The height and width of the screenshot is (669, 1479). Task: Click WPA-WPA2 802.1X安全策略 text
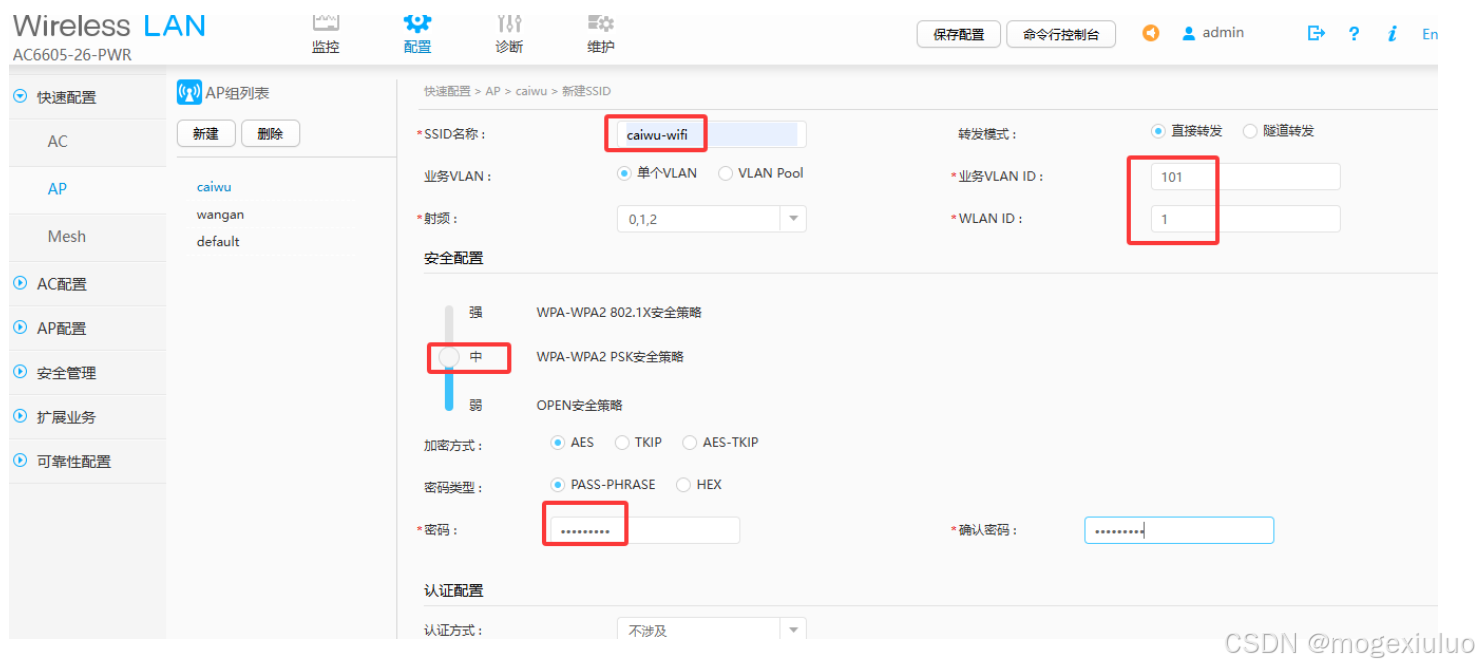coord(619,312)
